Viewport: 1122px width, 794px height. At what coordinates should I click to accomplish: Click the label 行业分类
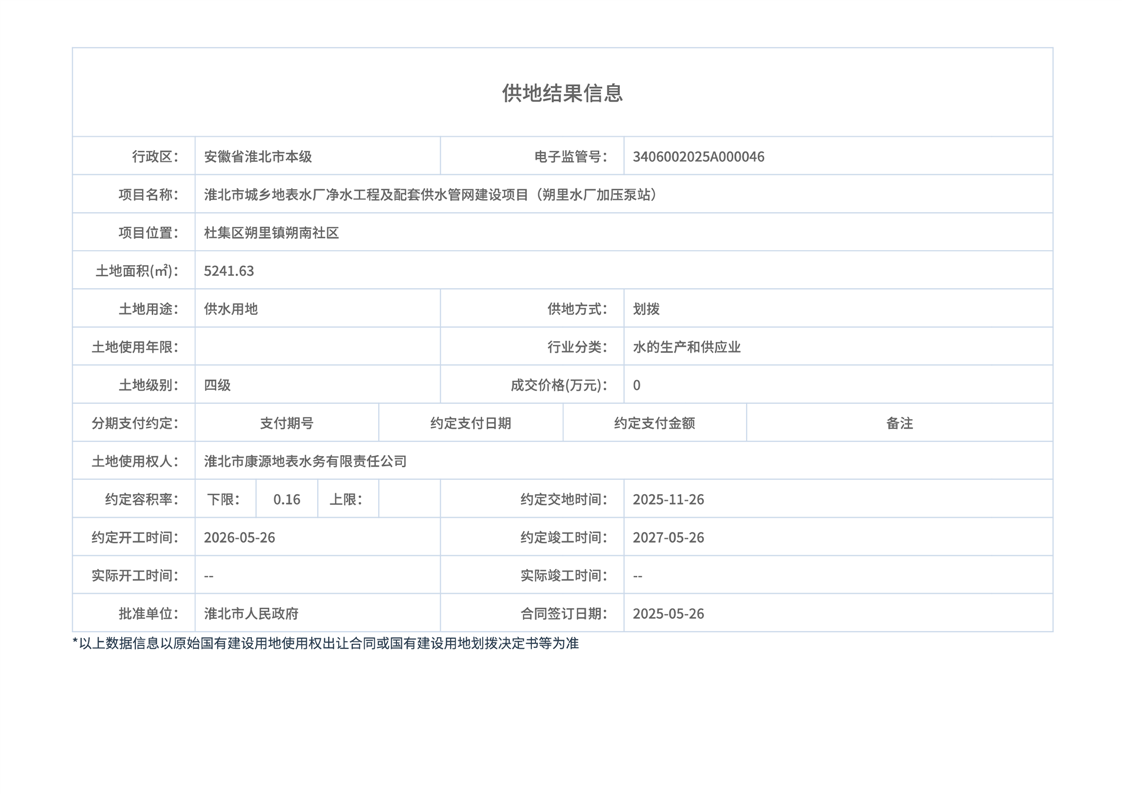tap(577, 347)
